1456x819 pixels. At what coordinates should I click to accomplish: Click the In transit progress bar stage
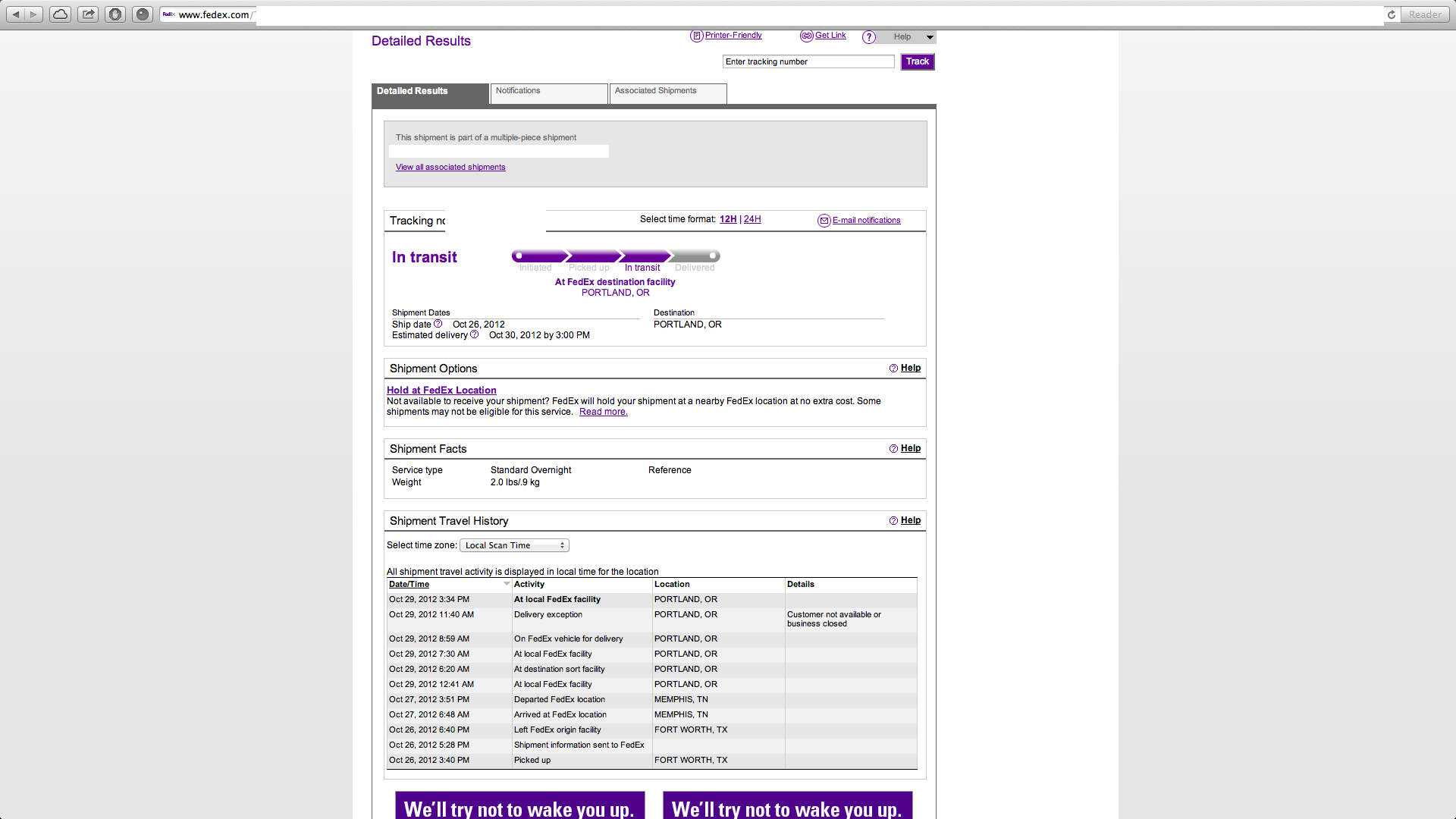coord(645,256)
